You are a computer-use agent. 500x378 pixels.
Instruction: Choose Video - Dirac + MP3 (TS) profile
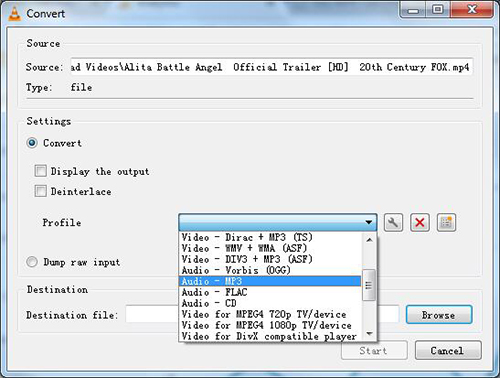coord(270,237)
